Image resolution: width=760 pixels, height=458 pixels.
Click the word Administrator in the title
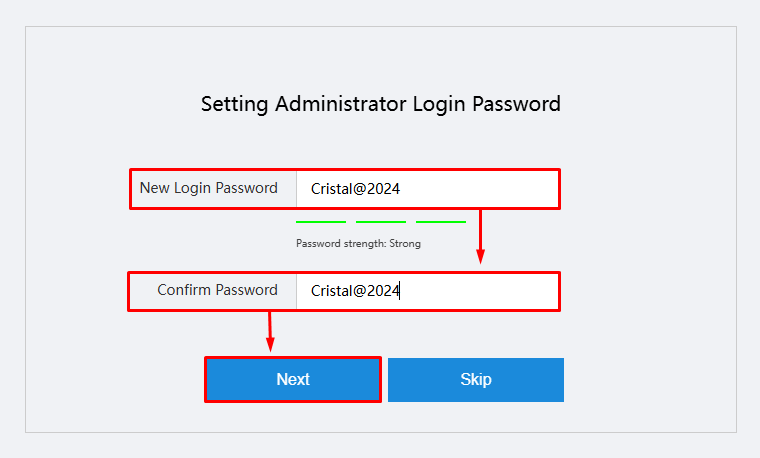pyautogui.click(x=341, y=104)
